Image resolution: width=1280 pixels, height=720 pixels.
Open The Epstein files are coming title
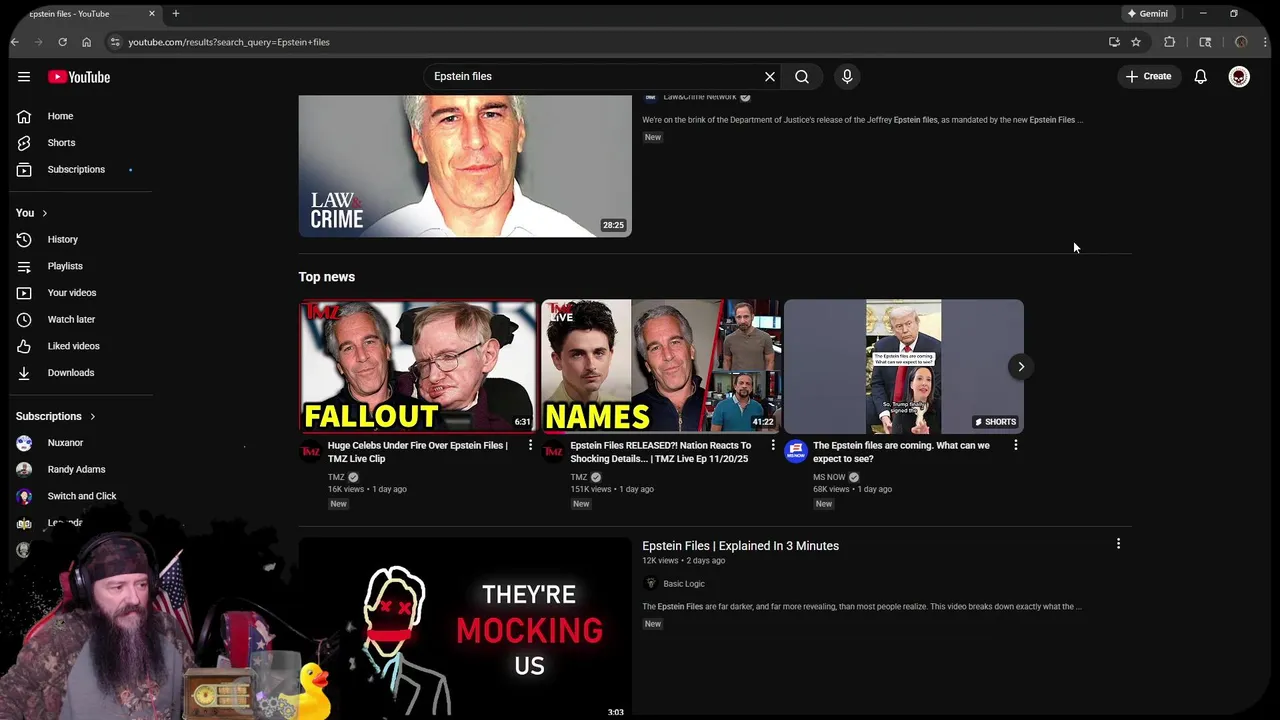tap(901, 452)
